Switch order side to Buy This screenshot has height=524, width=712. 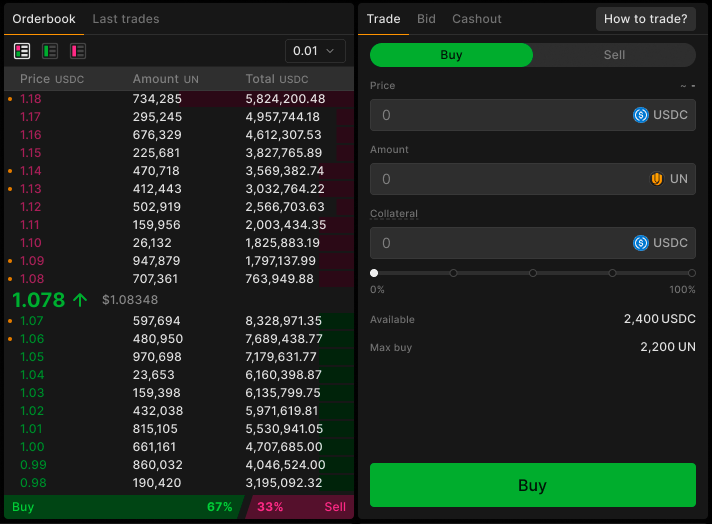(x=451, y=55)
